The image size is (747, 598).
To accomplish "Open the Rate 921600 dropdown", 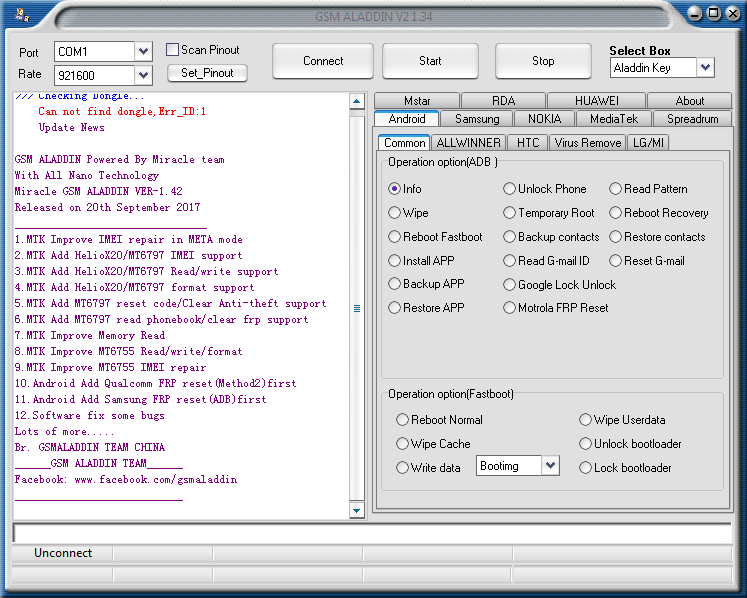I will [143, 75].
